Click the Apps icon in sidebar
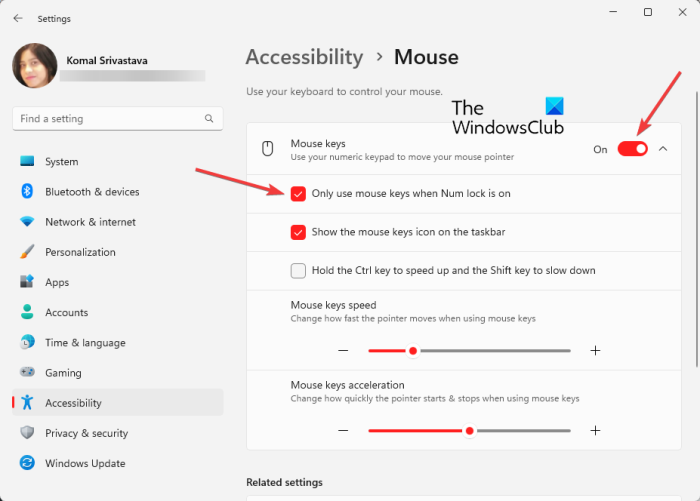 point(27,282)
